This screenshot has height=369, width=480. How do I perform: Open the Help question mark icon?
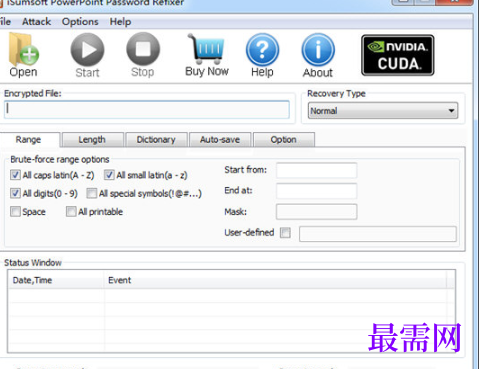click(x=262, y=55)
